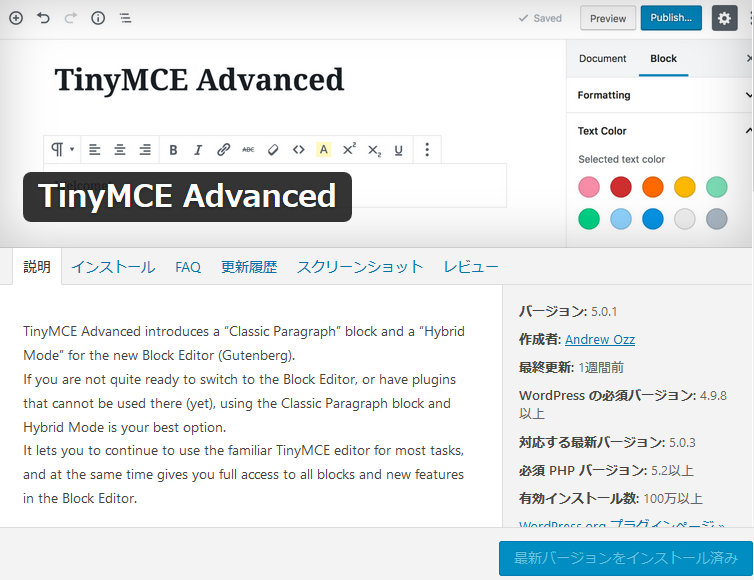Collapse the Text Color panel

[660, 131]
